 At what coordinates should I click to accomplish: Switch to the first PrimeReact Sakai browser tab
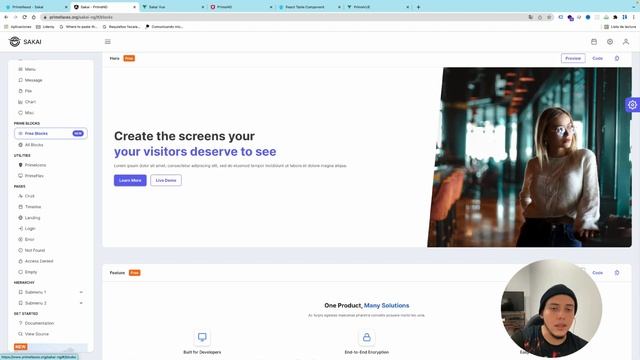tap(37, 7)
